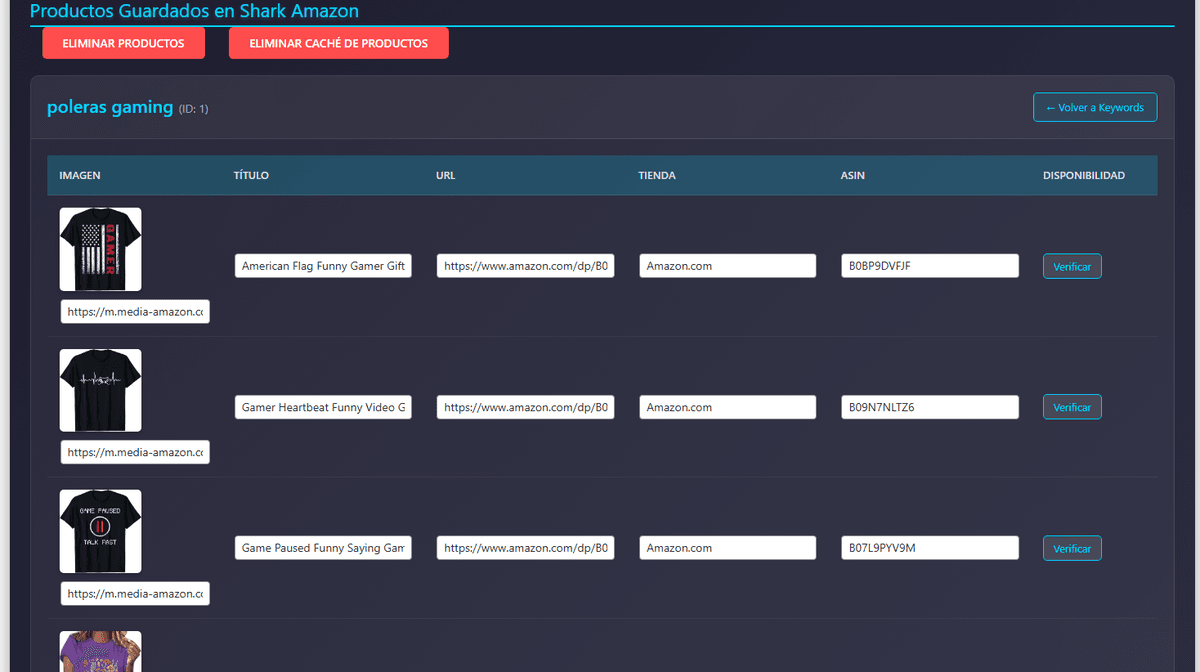Image resolution: width=1200 pixels, height=672 pixels.
Task: Verify availability for ASIN B0BP9DVFJF
Action: point(1072,266)
